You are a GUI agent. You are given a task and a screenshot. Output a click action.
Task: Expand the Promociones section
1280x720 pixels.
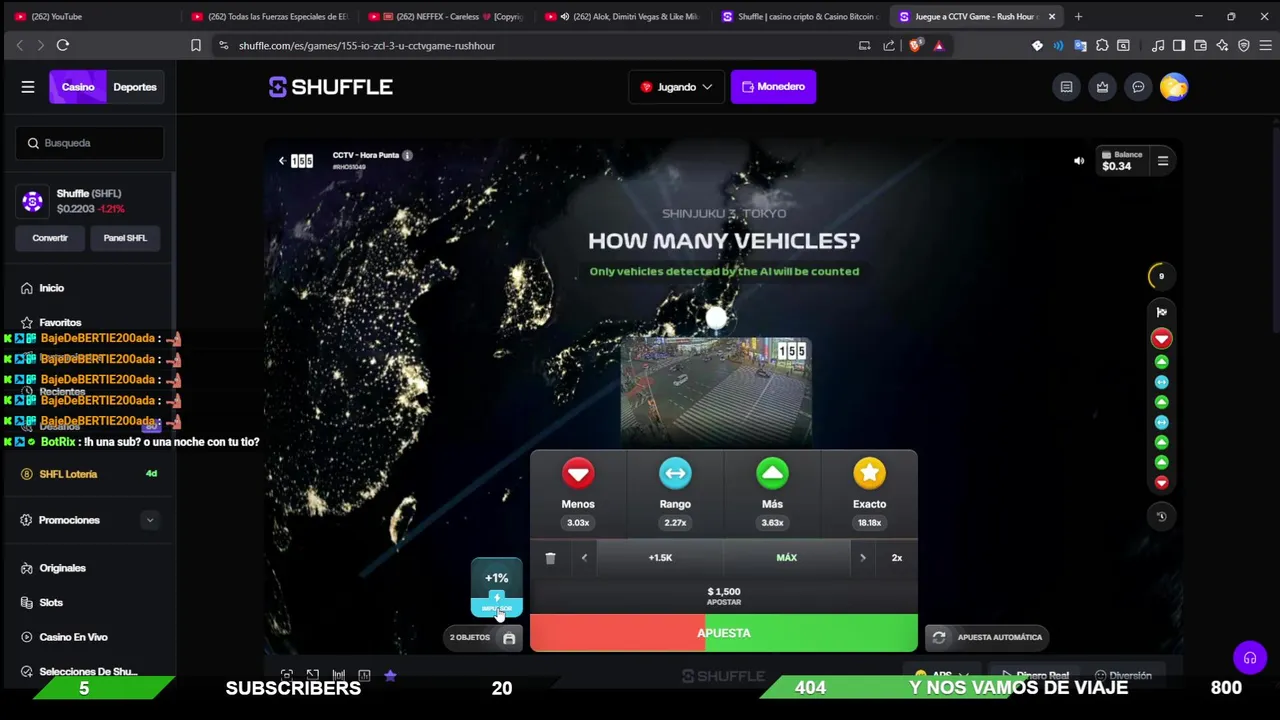[x=149, y=520]
